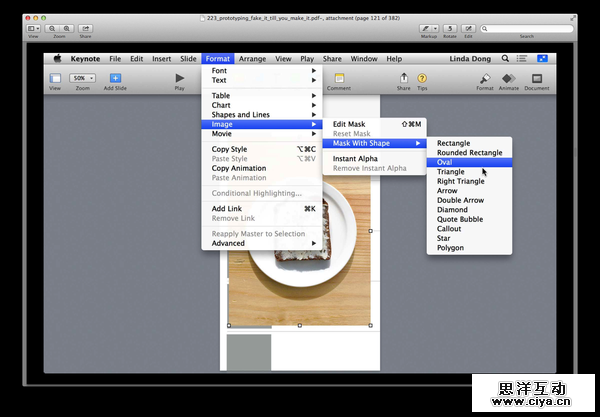Image resolution: width=600 pixels, height=417 pixels.
Task: Open the Comment tool in toolbar
Action: (x=338, y=79)
